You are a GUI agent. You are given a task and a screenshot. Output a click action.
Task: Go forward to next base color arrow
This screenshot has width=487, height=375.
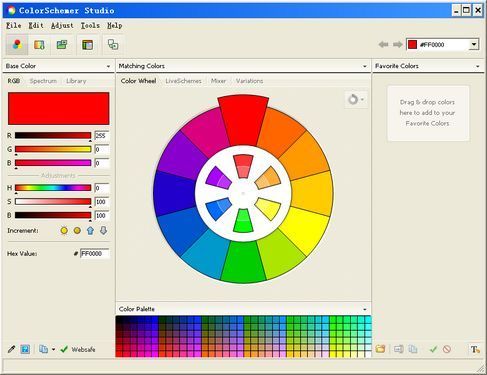pos(398,44)
